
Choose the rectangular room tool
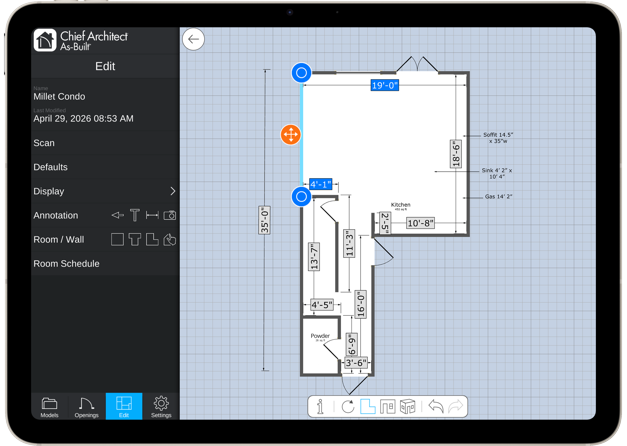[x=117, y=240]
